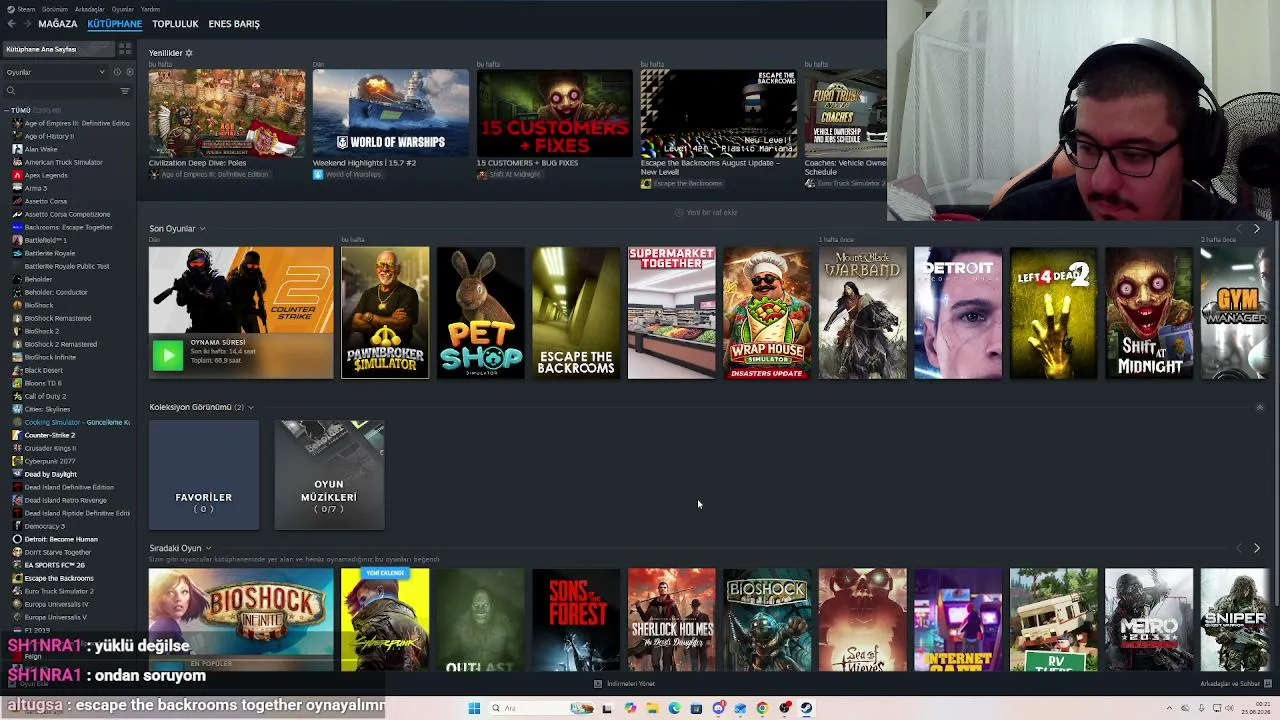Open the Oyunlar type dropdown

coord(55,72)
